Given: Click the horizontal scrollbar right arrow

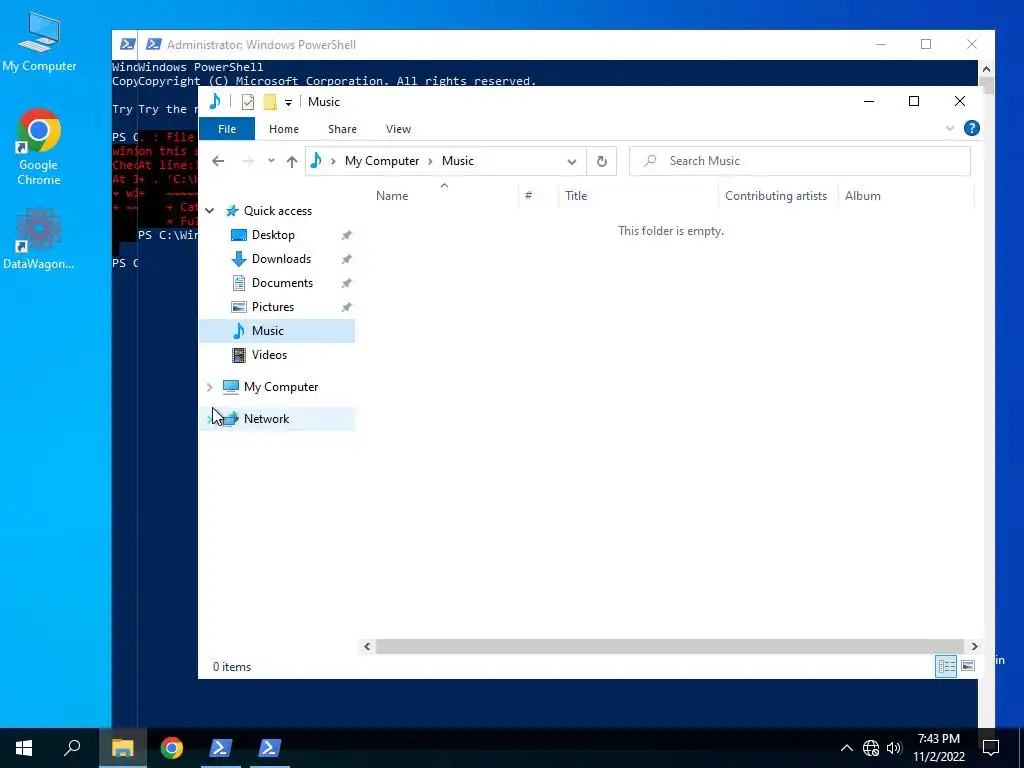Looking at the screenshot, I should 974,647.
